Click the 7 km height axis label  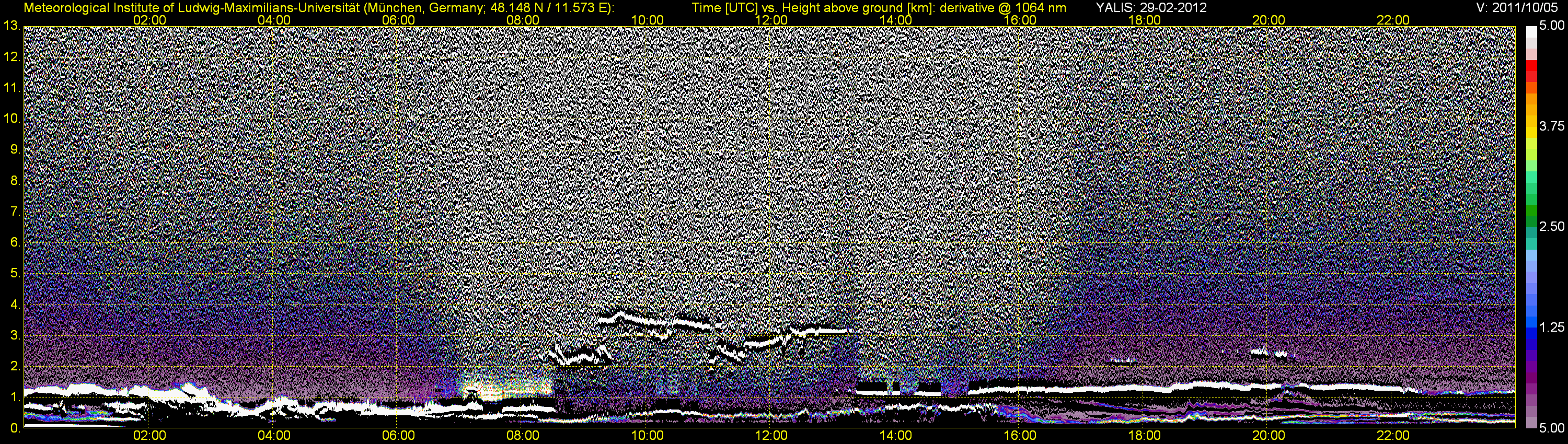coord(15,212)
